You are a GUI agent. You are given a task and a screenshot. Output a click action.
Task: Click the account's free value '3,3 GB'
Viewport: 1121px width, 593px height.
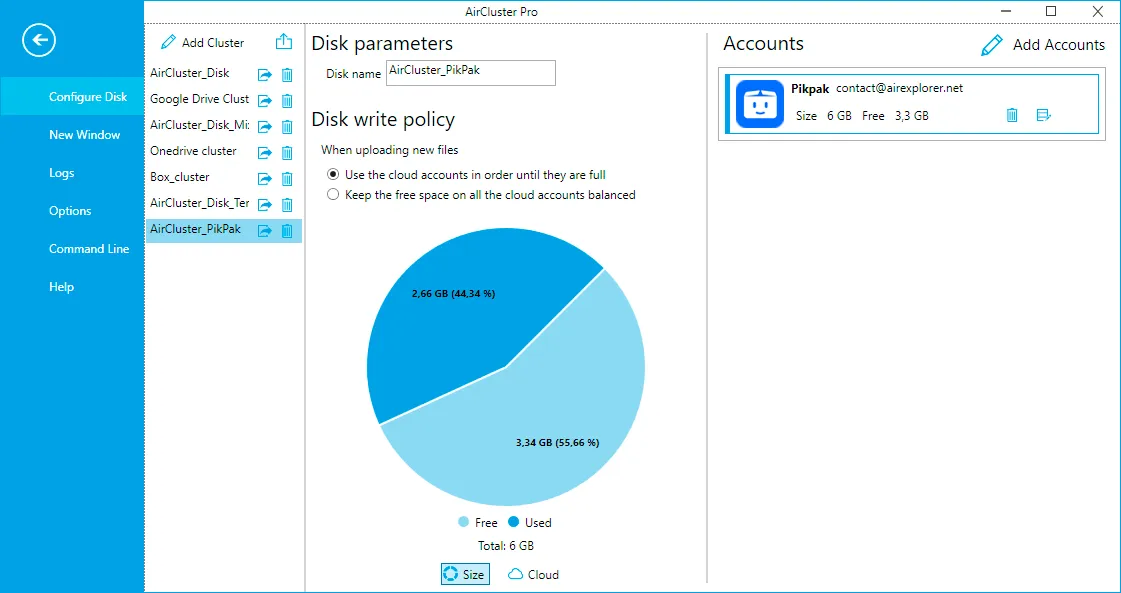[x=912, y=116]
